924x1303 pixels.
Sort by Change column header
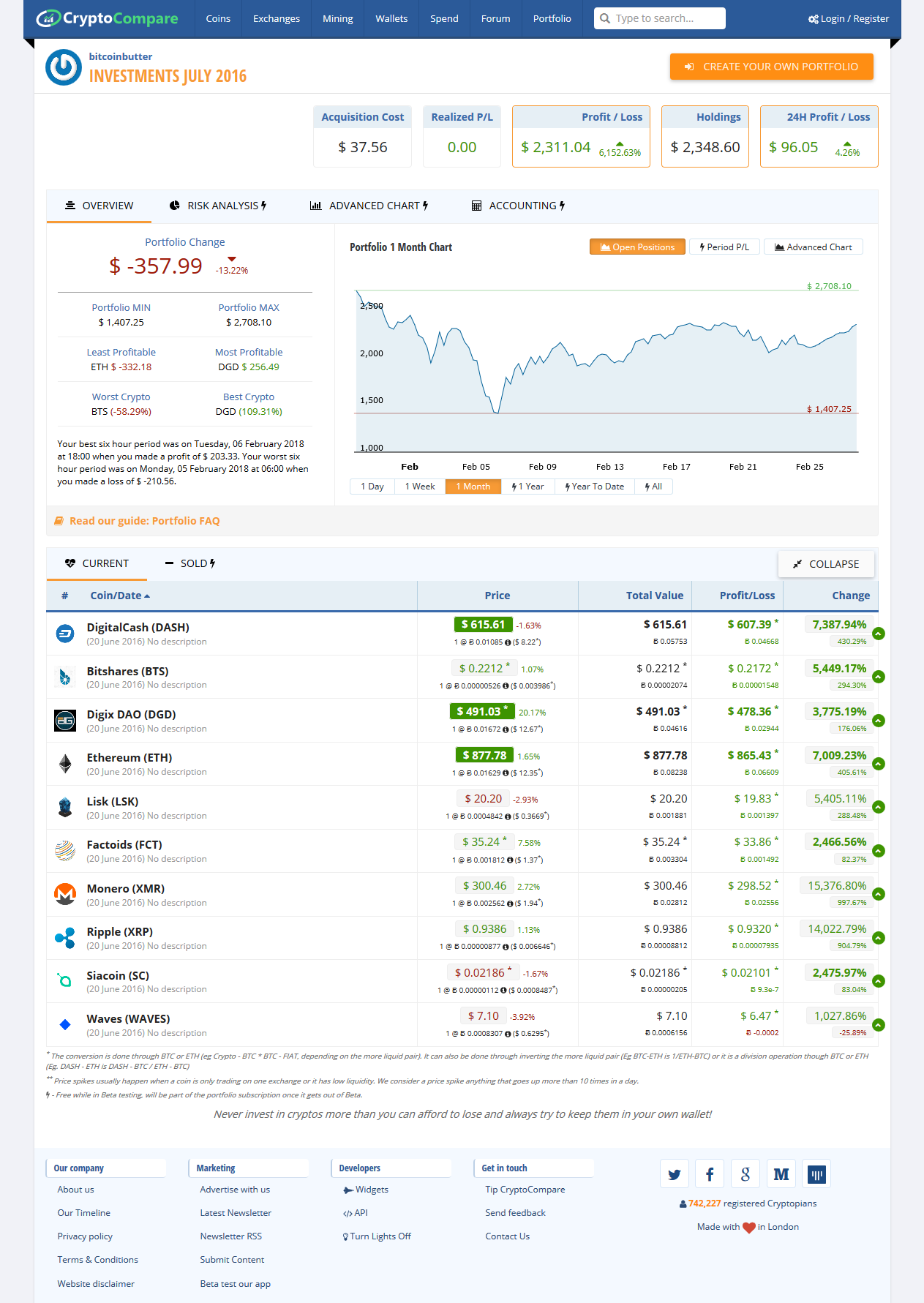851,596
